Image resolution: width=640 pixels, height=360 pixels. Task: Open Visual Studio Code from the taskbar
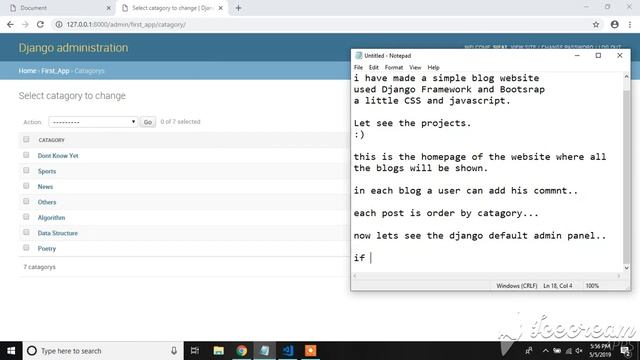pyautogui.click(x=287, y=351)
